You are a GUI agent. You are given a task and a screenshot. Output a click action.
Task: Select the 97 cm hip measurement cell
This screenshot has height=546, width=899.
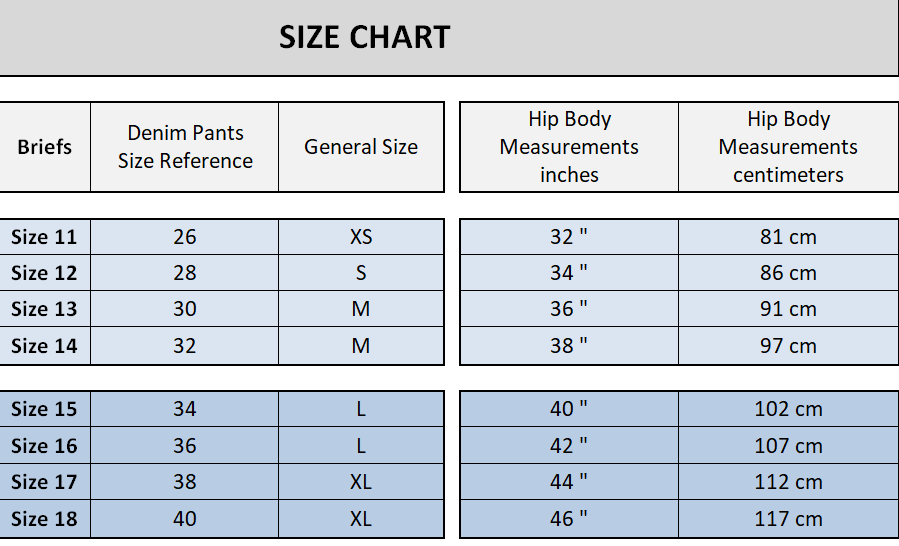point(788,346)
